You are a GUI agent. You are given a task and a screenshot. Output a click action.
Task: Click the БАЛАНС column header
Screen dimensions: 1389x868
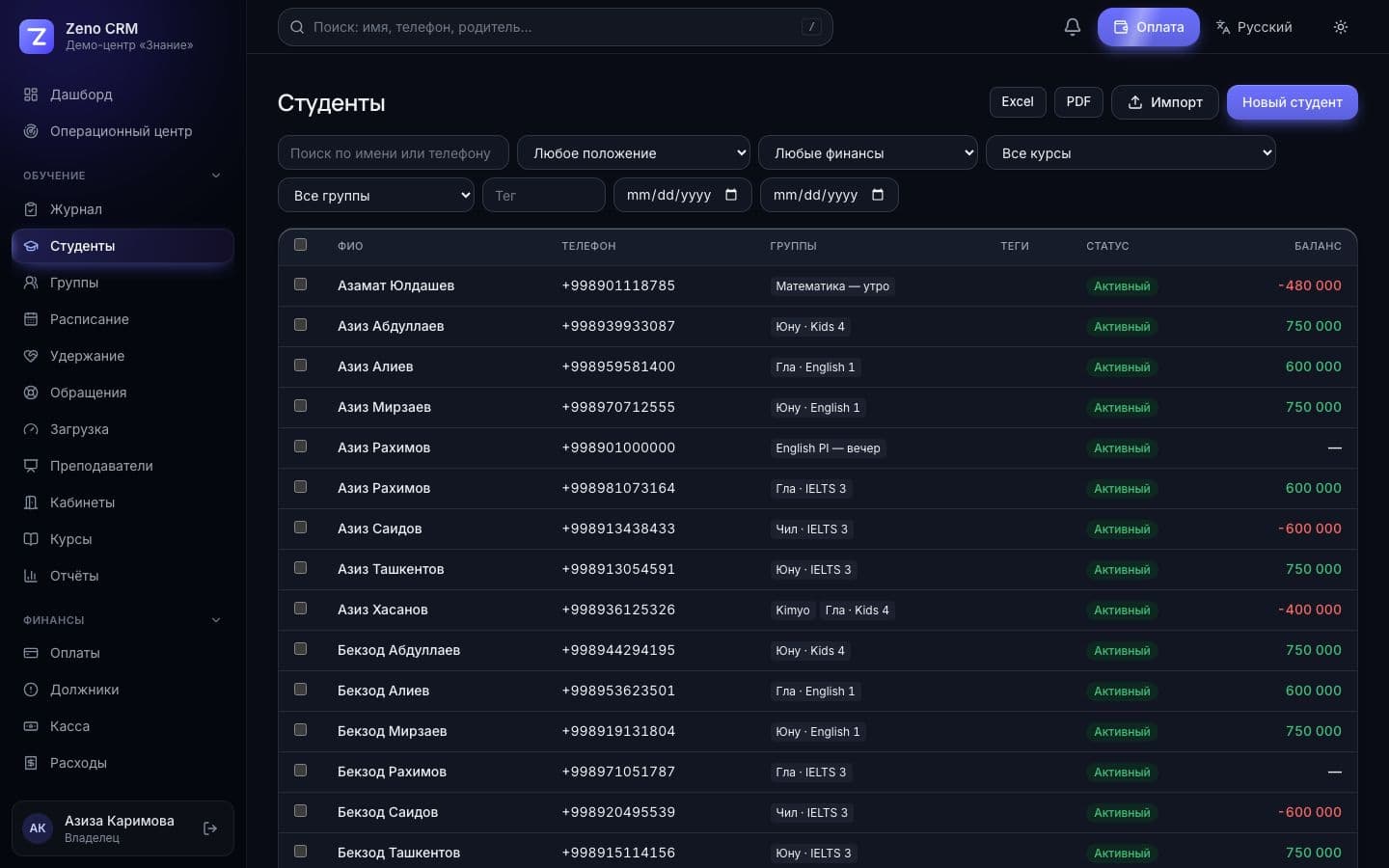[x=1318, y=246]
